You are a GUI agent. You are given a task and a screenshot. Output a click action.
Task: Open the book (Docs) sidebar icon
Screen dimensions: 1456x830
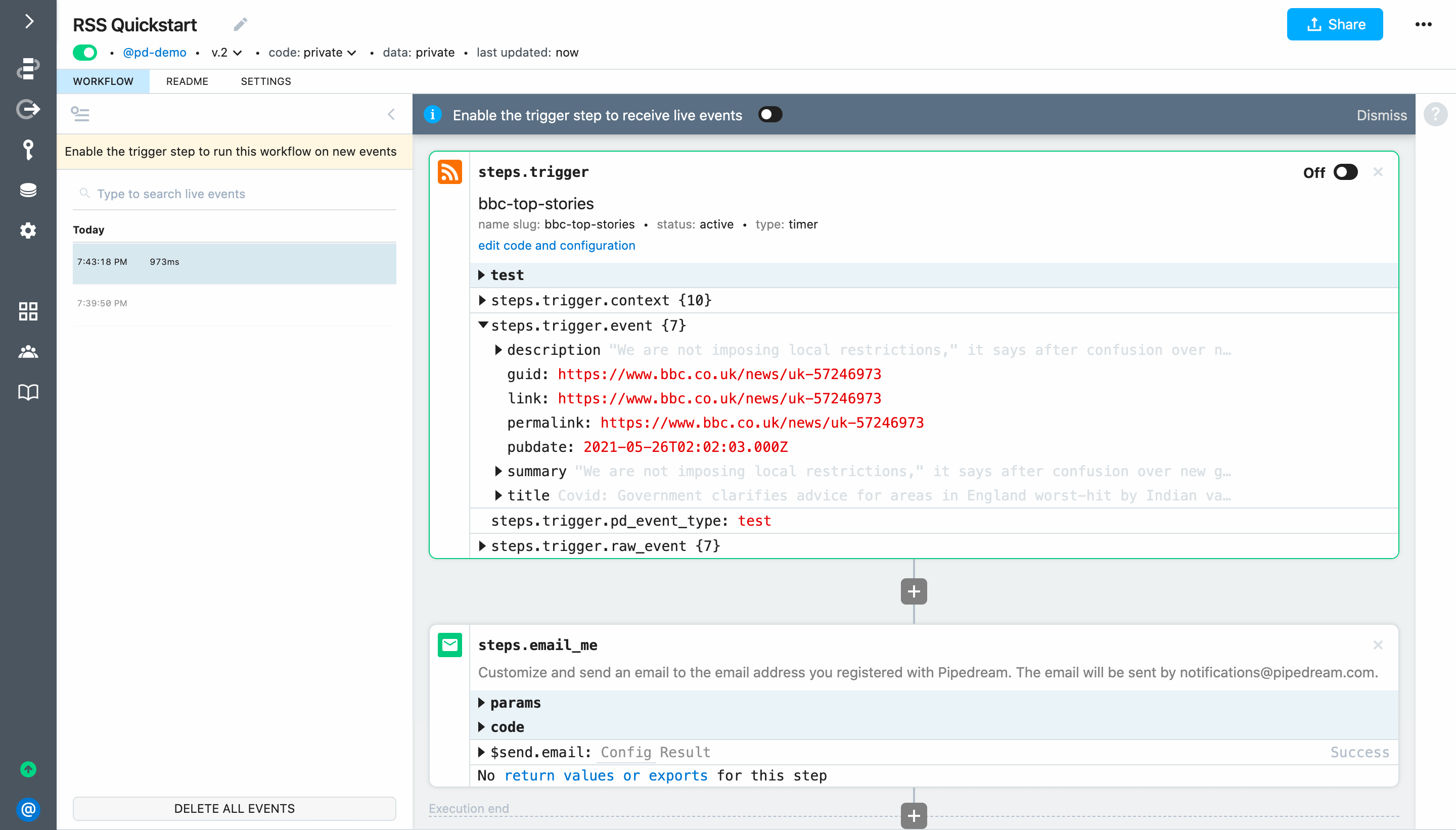pyautogui.click(x=28, y=392)
